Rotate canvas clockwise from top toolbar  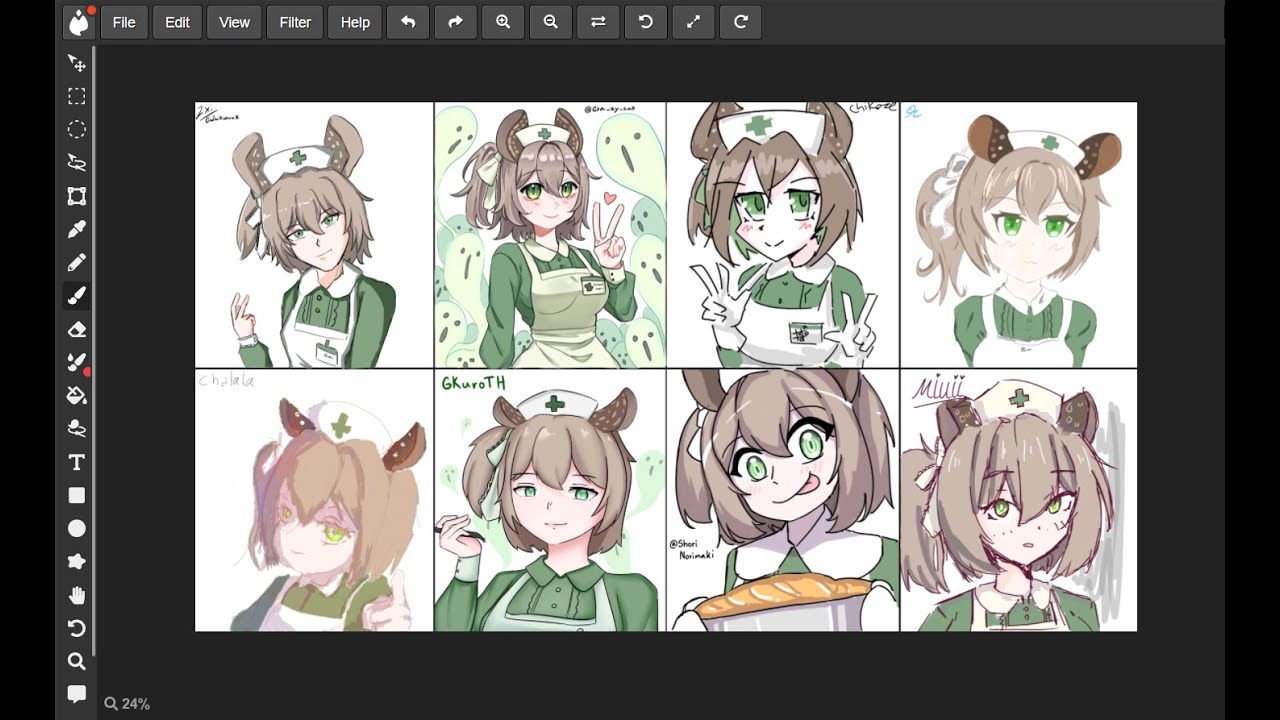(x=741, y=22)
